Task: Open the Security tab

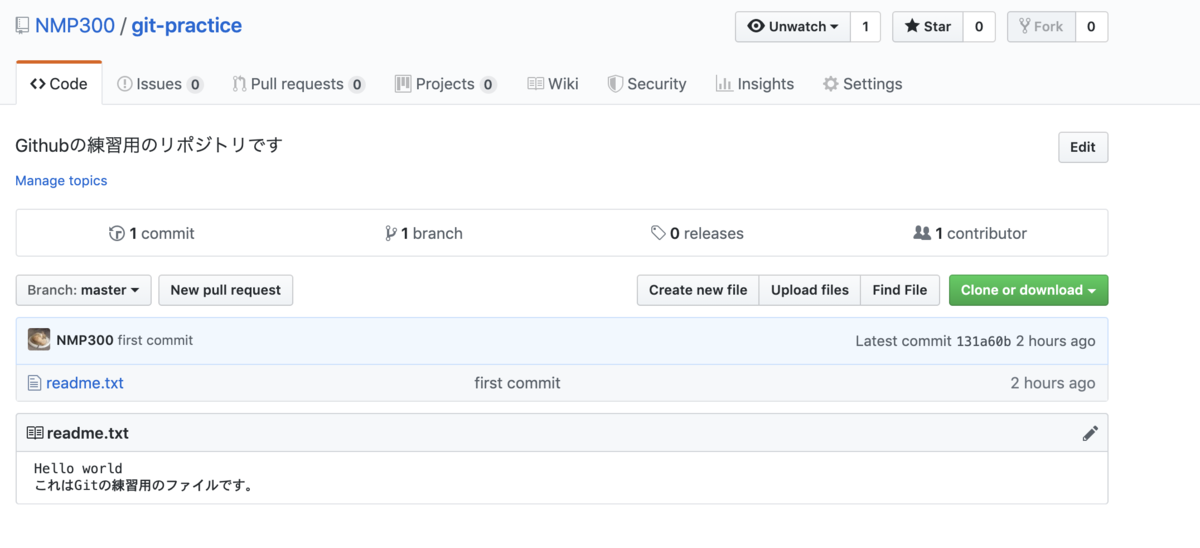Action: coord(647,84)
